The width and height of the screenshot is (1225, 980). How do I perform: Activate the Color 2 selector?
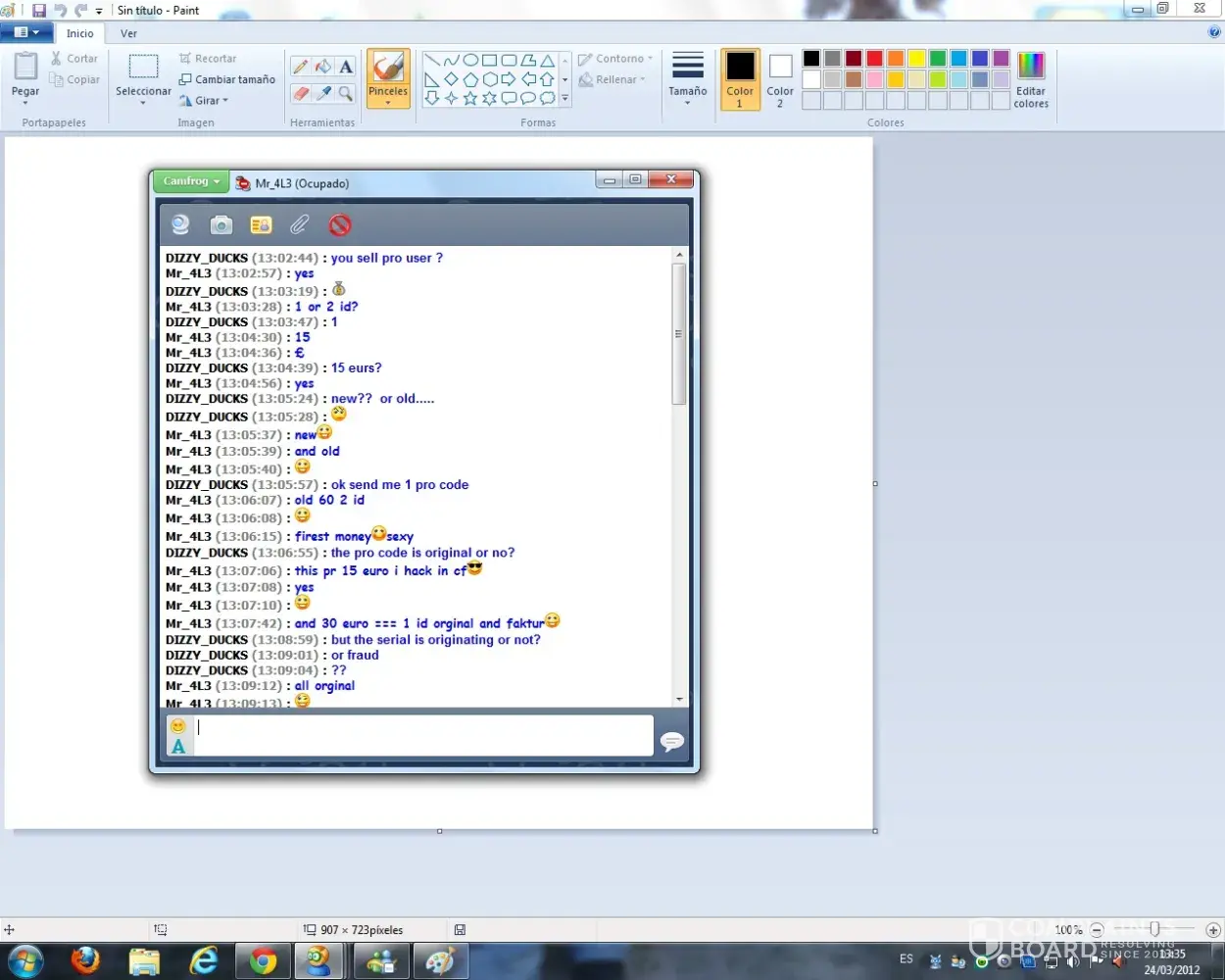click(780, 78)
